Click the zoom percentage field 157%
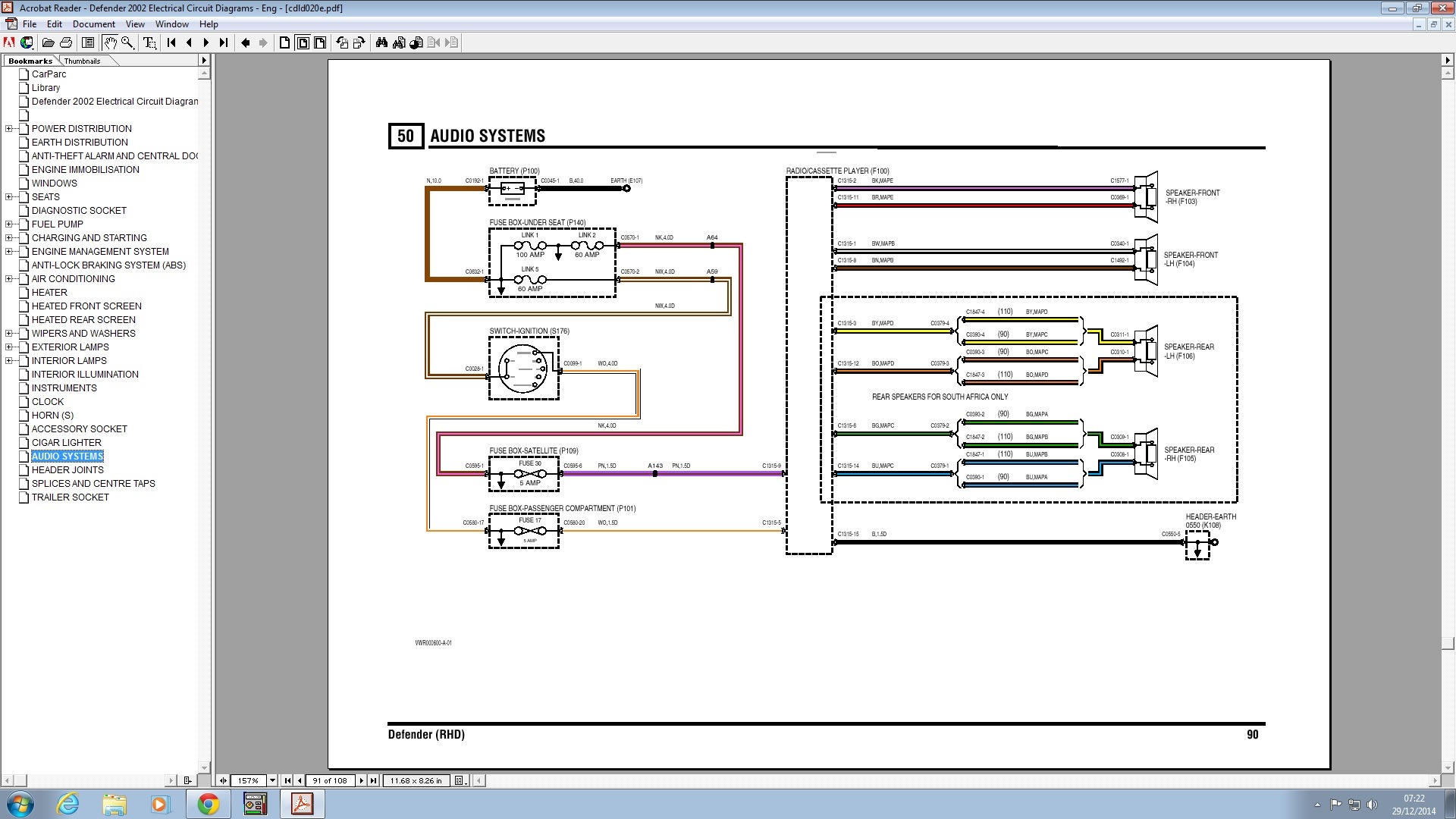 (x=249, y=780)
